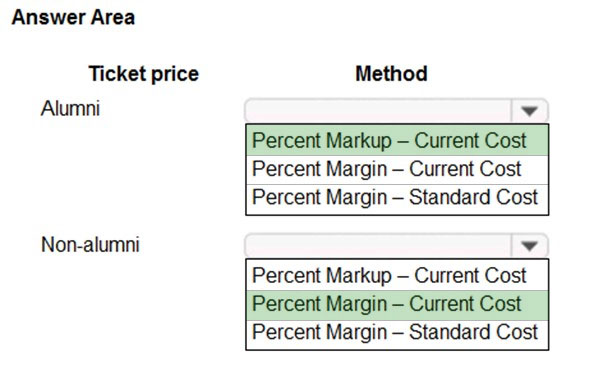Image resolution: width=594 pixels, height=388 pixels.
Task: Choose the first entry in Non-alumni option list
Action: pyautogui.click(x=397, y=275)
